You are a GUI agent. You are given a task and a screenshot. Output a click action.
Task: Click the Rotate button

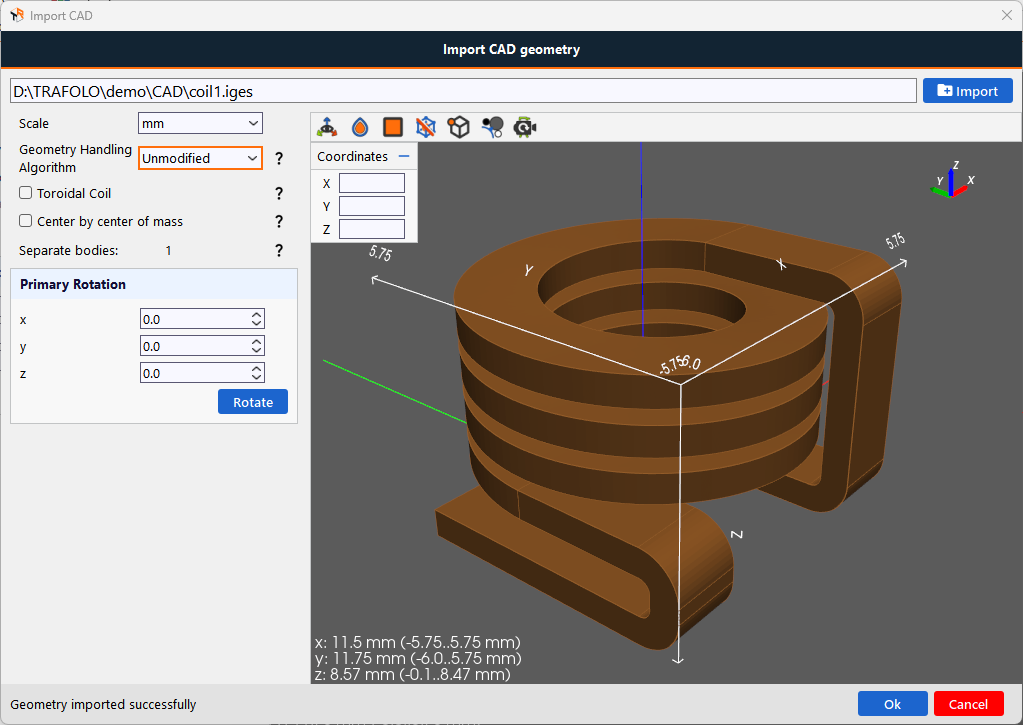click(x=252, y=402)
